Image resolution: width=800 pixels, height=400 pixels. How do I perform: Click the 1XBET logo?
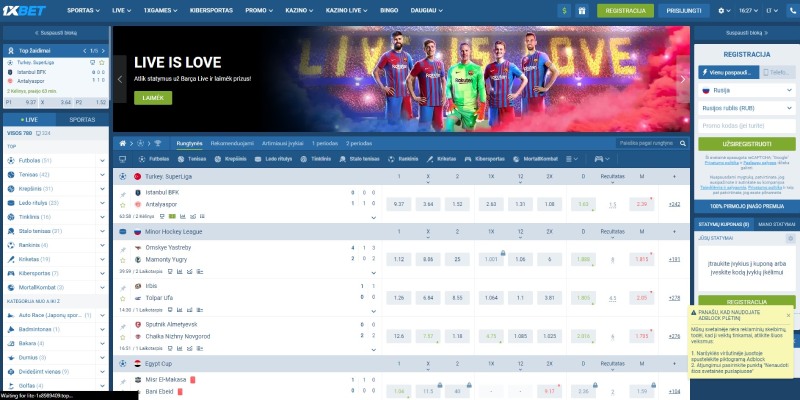[24, 11]
